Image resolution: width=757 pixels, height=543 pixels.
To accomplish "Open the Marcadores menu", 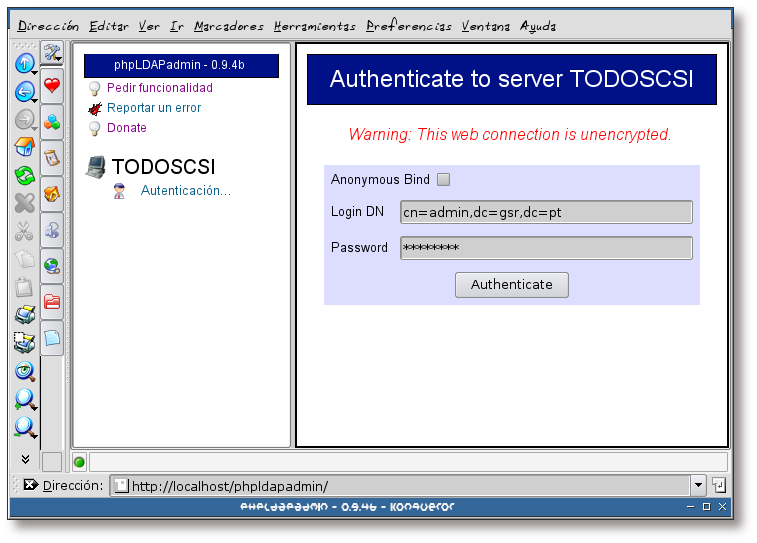I will [229, 26].
